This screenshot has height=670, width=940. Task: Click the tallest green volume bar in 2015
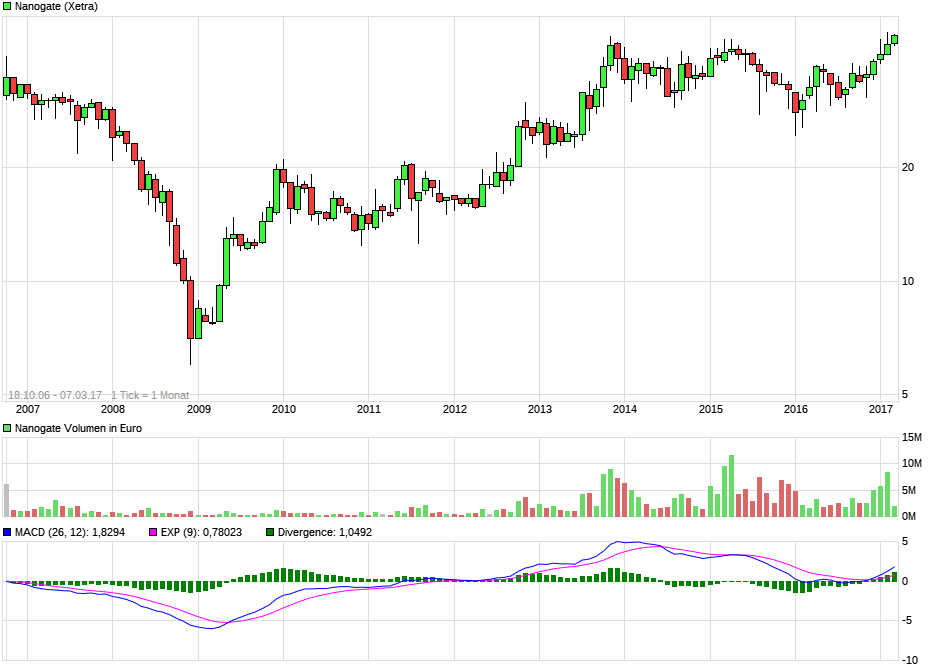731,485
